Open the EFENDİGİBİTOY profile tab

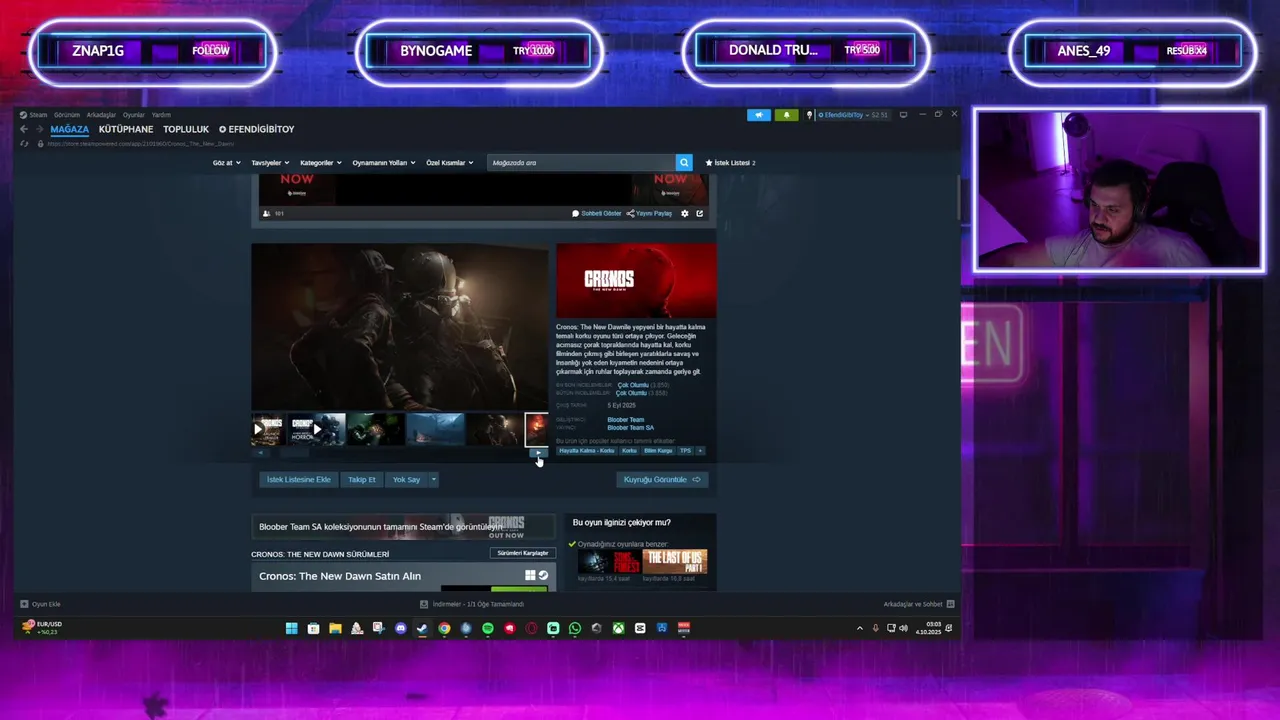257,129
